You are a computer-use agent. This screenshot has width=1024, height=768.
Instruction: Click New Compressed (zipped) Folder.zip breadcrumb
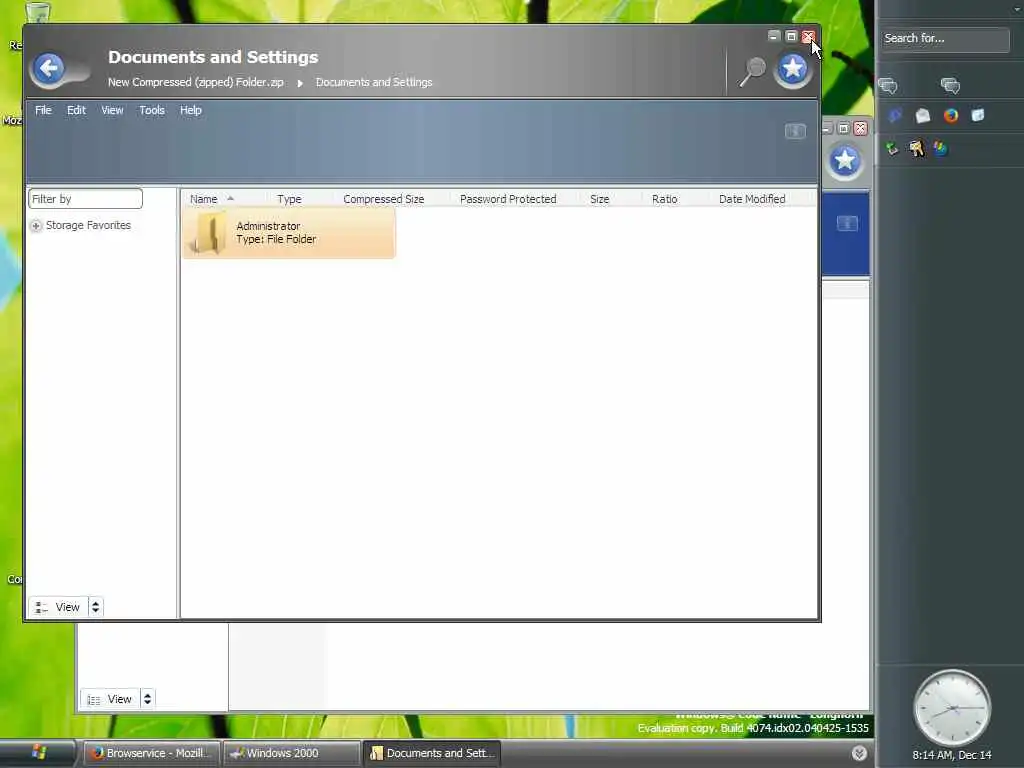pos(196,82)
